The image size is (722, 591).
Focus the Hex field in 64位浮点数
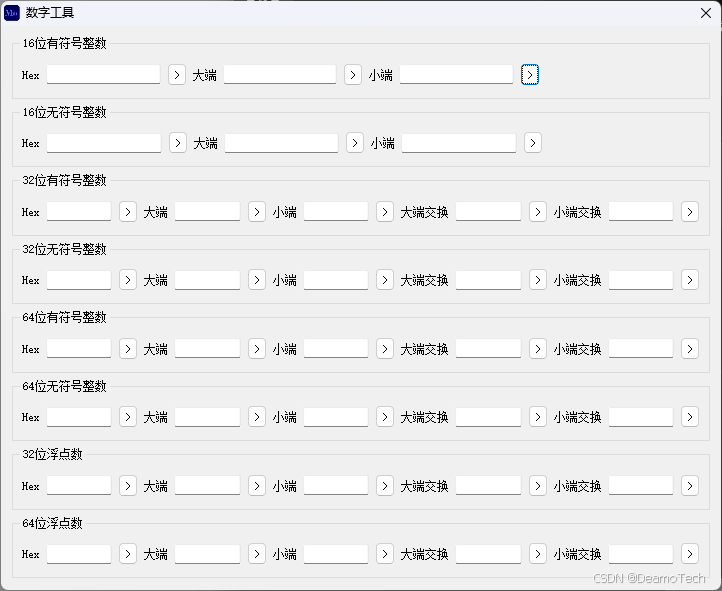[x=79, y=554]
